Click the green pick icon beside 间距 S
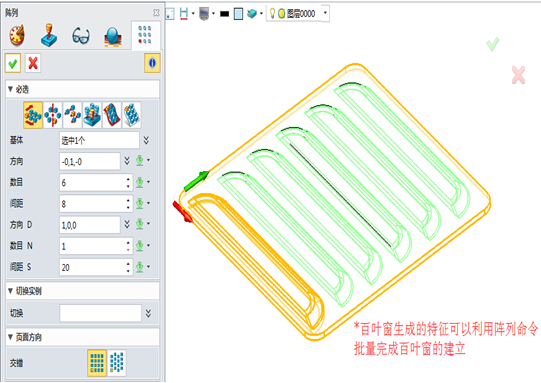The image size is (541, 383). click(x=139, y=267)
